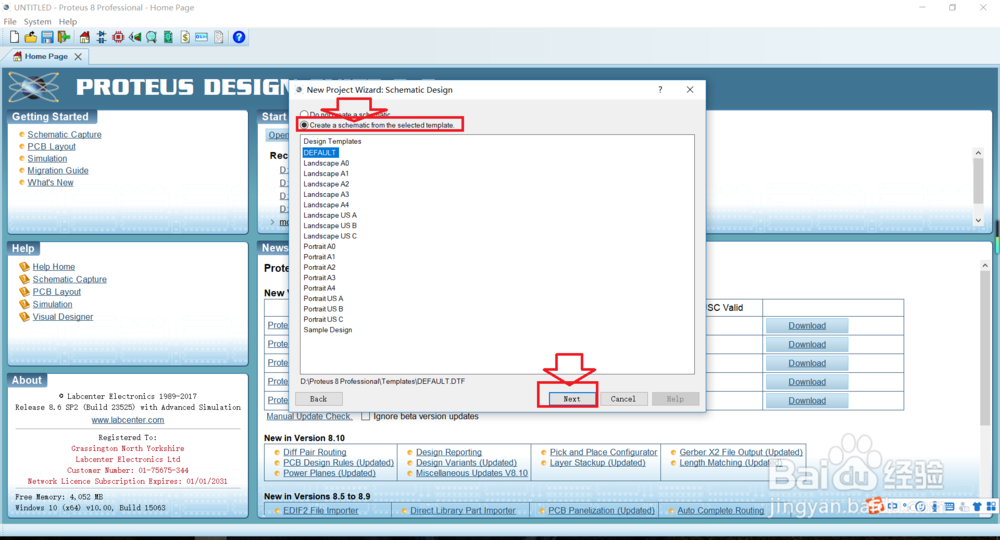Open the Source Code toolbar icon
The width and height of the screenshot is (1000, 540).
pos(202,37)
